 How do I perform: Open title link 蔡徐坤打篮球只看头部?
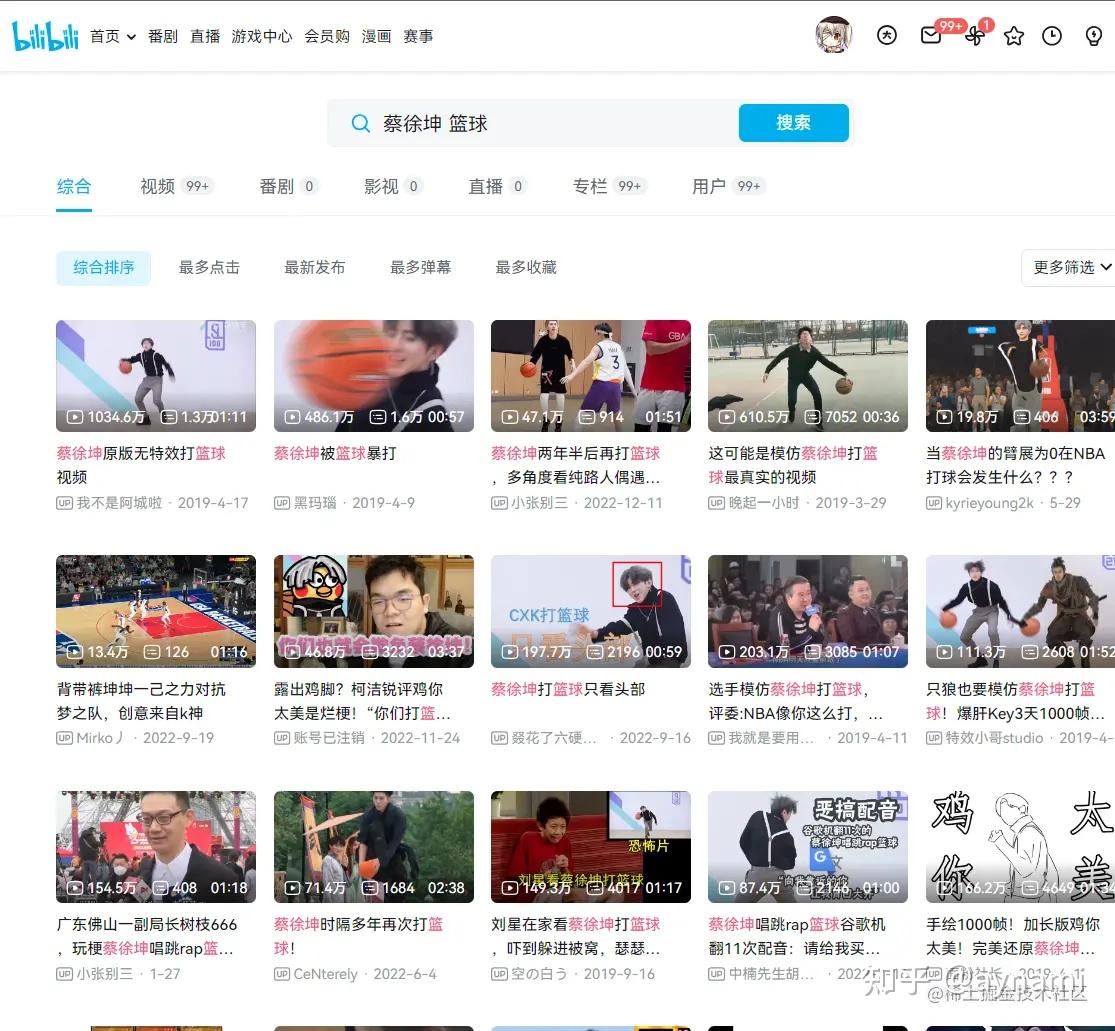coord(567,689)
